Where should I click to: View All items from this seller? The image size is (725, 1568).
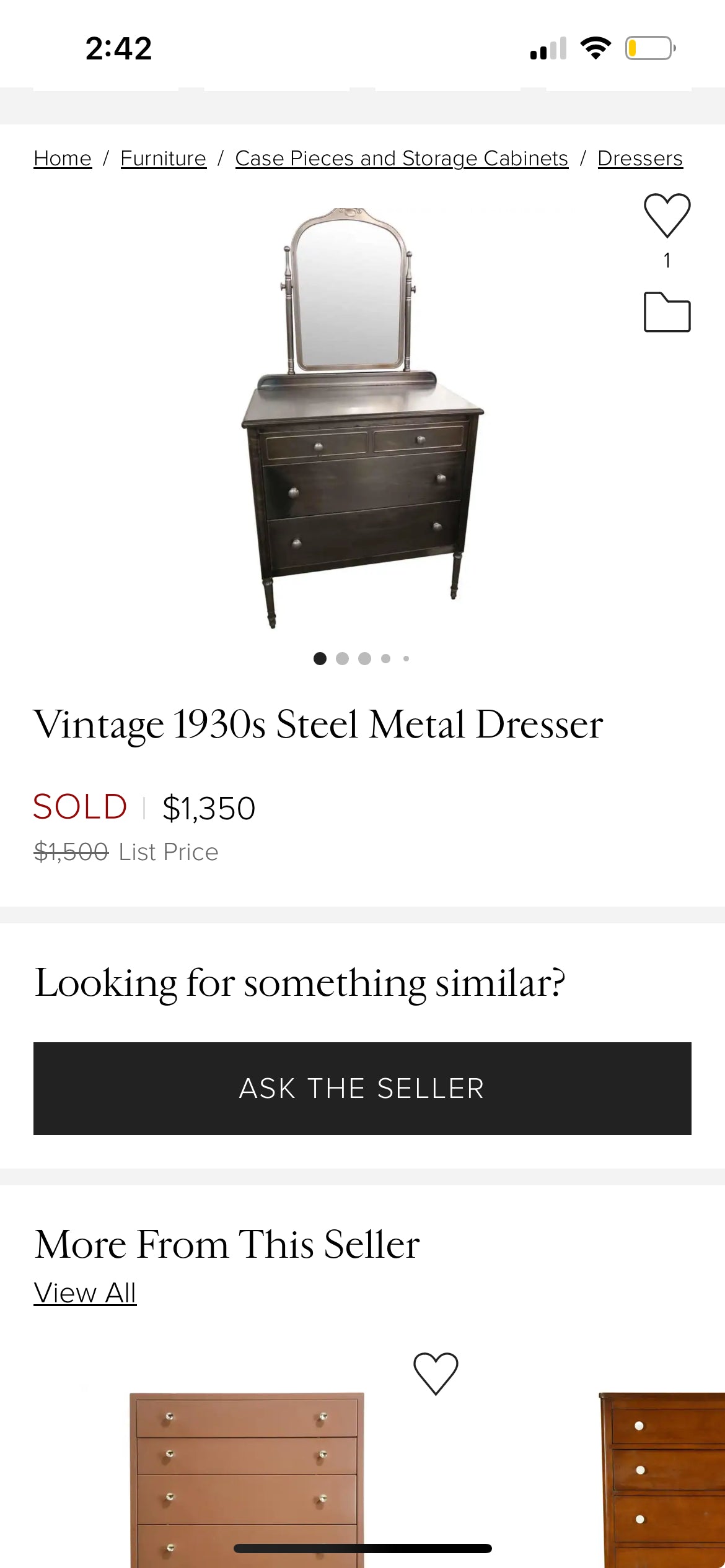85,1293
